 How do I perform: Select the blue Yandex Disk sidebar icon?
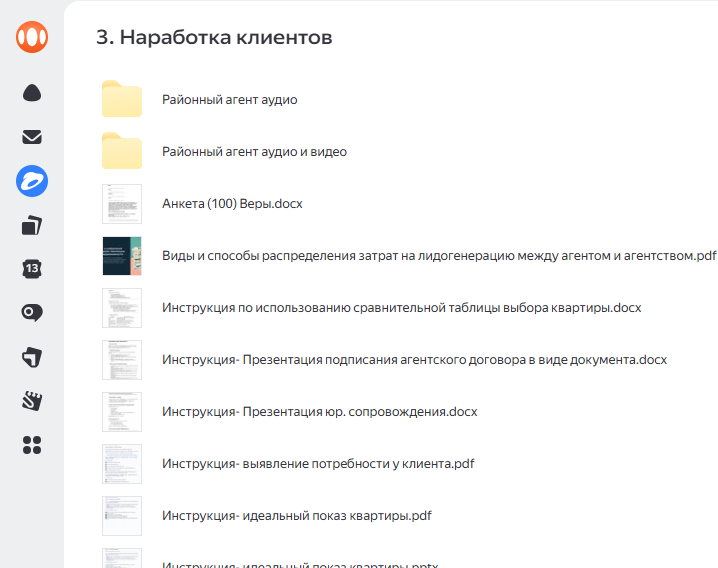32,181
